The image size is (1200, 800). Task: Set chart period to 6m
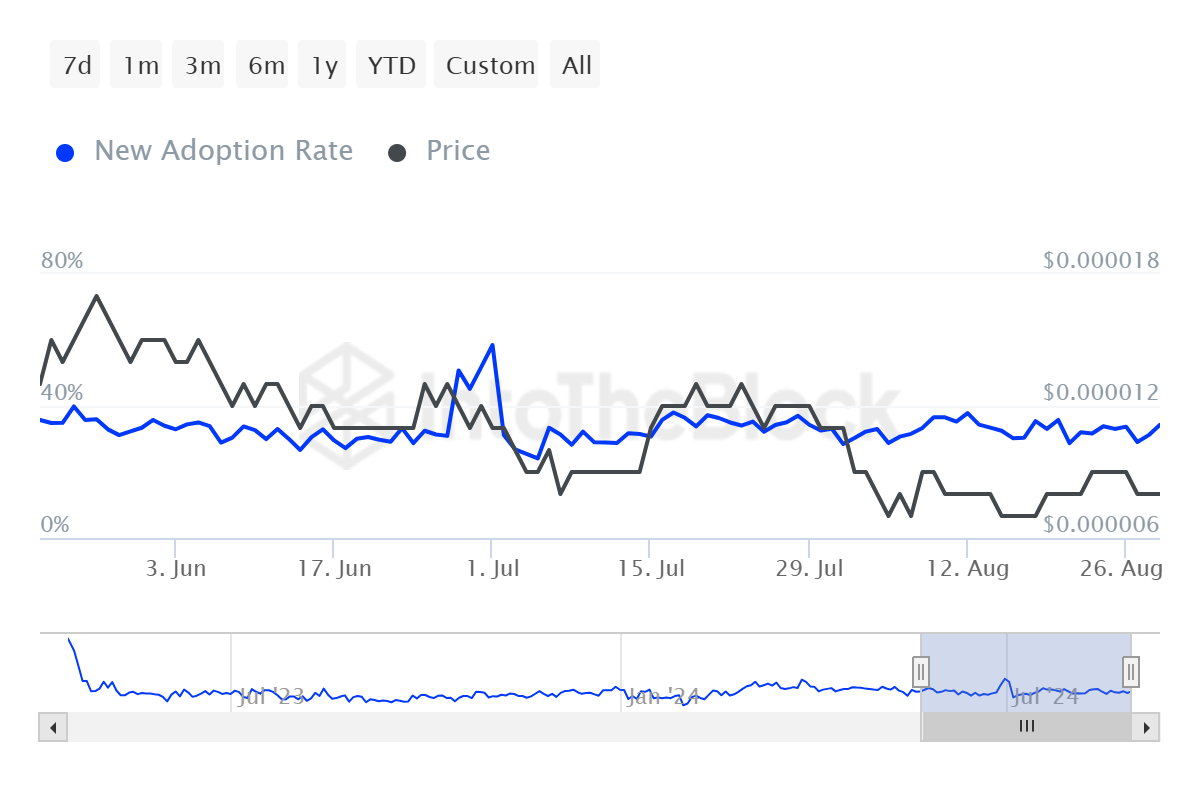266,65
